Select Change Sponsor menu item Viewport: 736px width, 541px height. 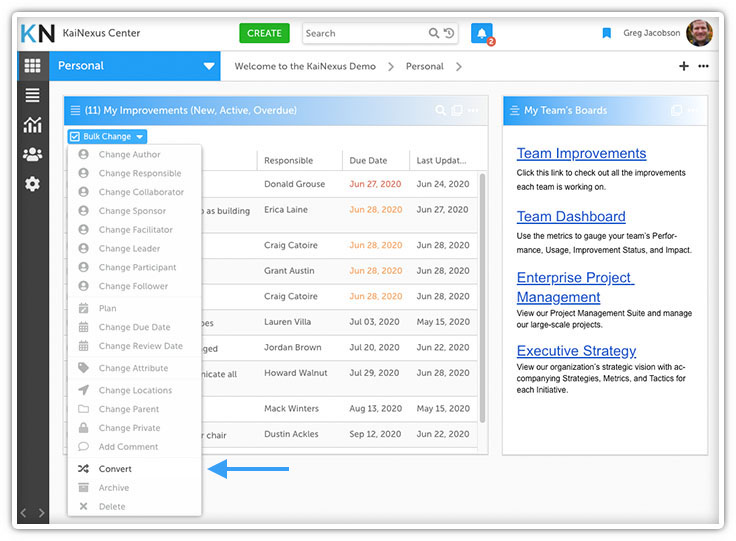click(135, 211)
